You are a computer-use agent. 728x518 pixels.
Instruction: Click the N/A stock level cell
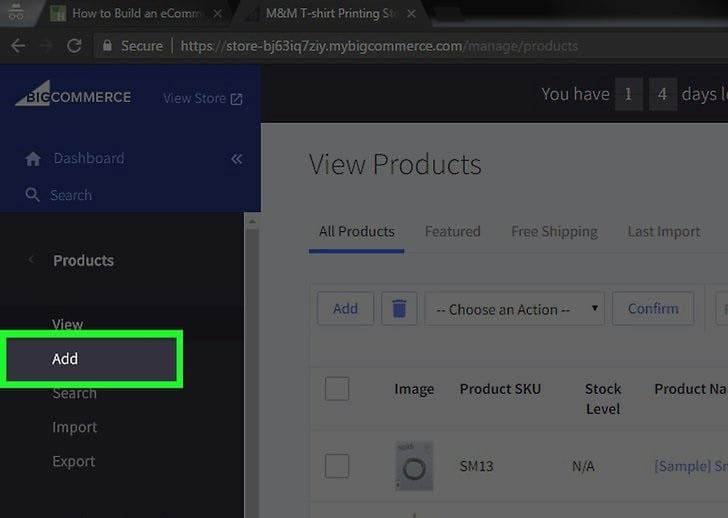pyautogui.click(x=583, y=466)
